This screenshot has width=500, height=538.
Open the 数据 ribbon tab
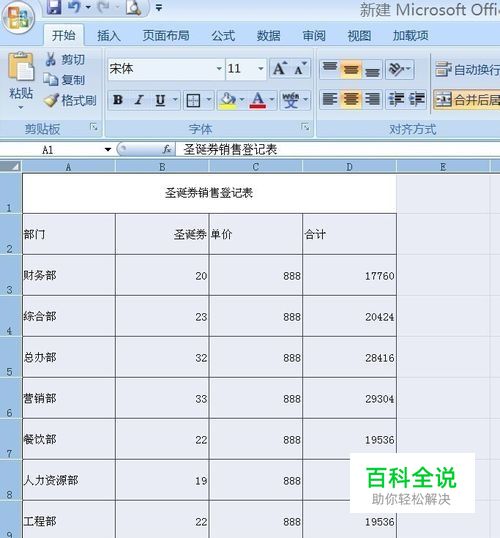(x=268, y=36)
